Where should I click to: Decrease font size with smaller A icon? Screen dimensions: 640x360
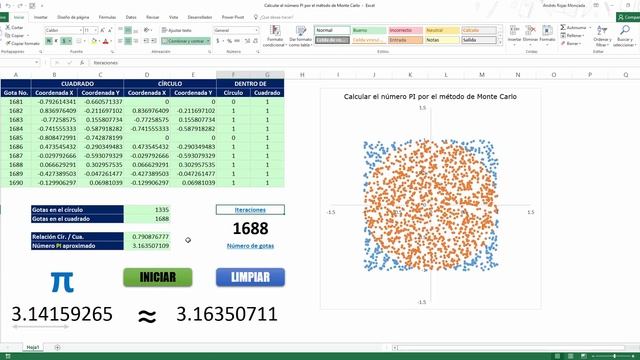pos(110,30)
